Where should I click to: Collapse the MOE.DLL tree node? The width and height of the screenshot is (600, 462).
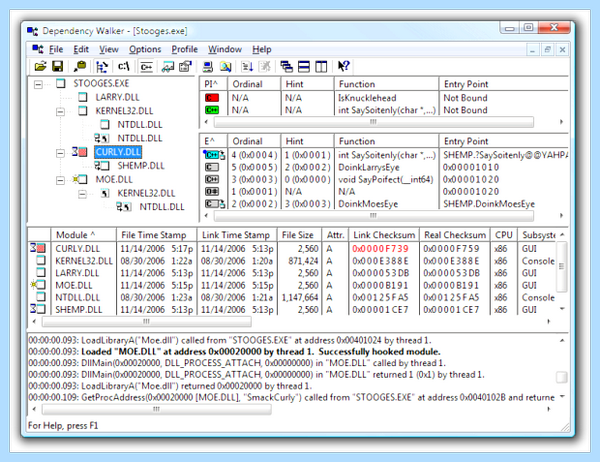pos(60,180)
